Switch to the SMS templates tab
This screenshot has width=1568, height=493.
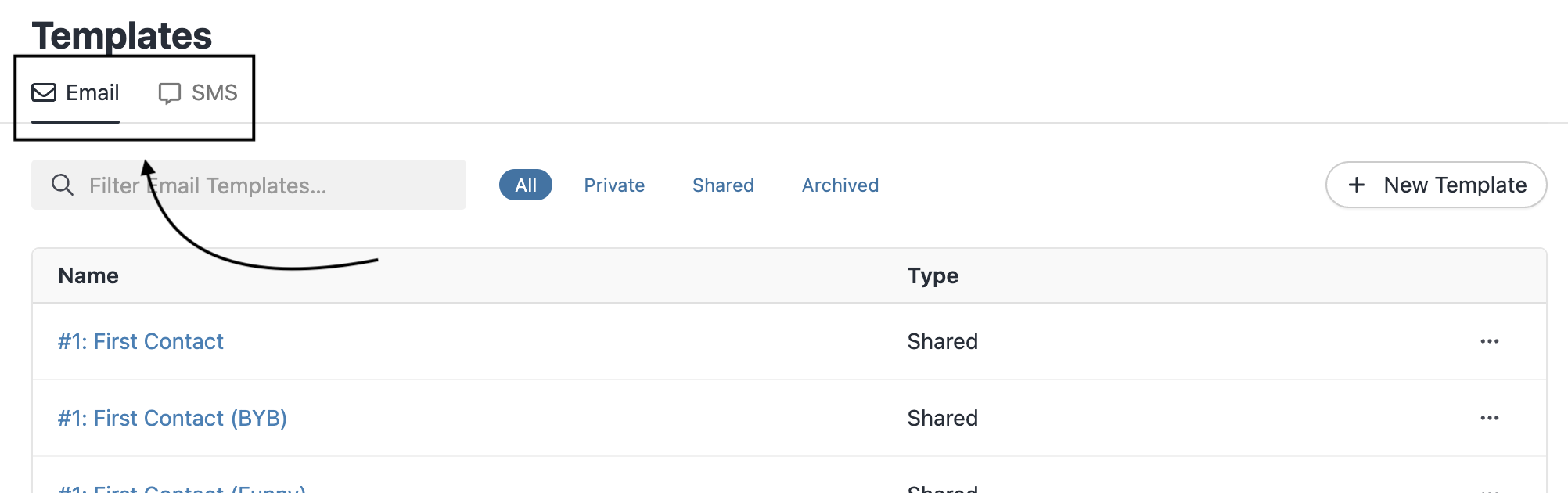coord(199,93)
